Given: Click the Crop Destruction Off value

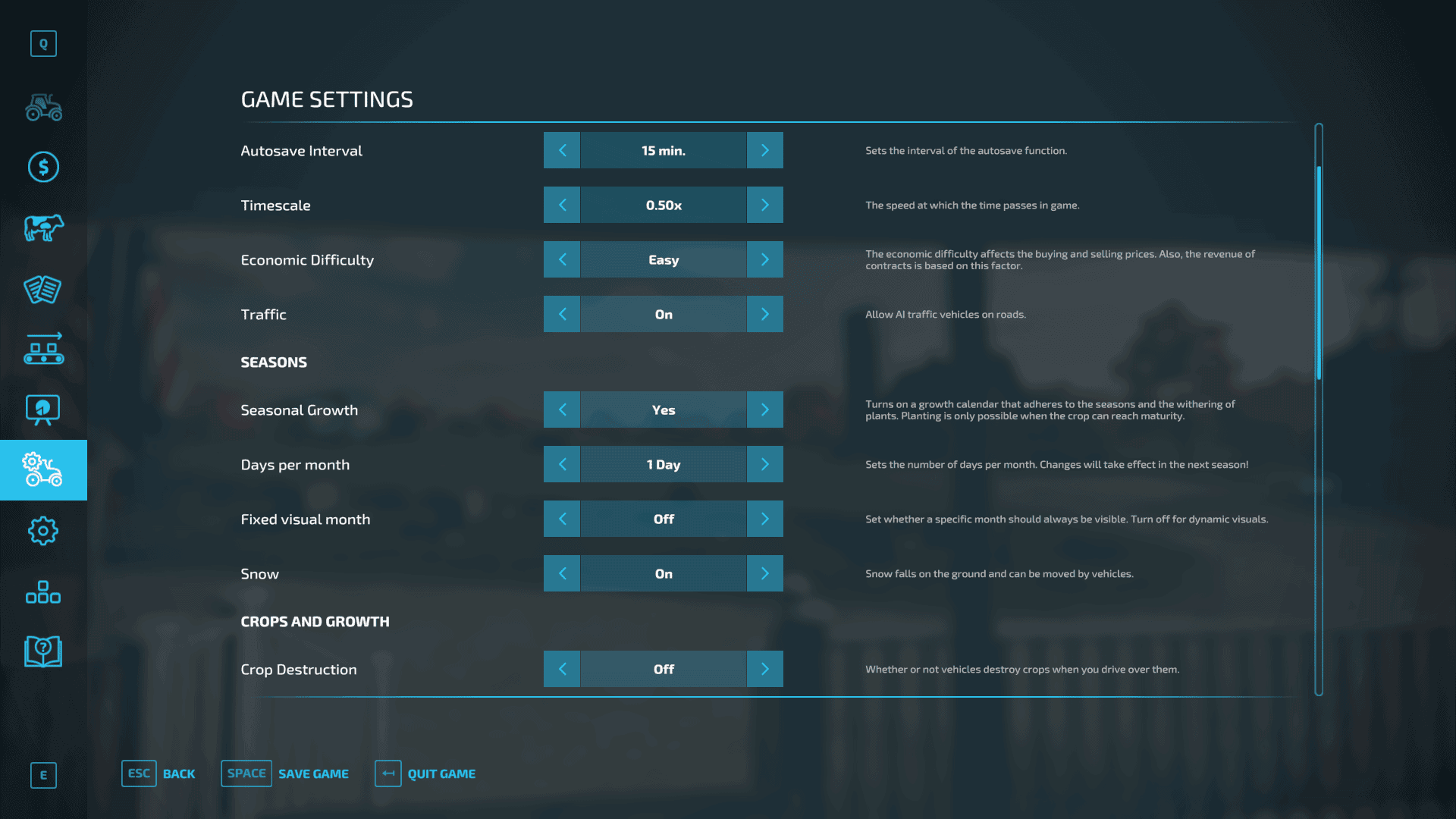Looking at the screenshot, I should [x=664, y=669].
